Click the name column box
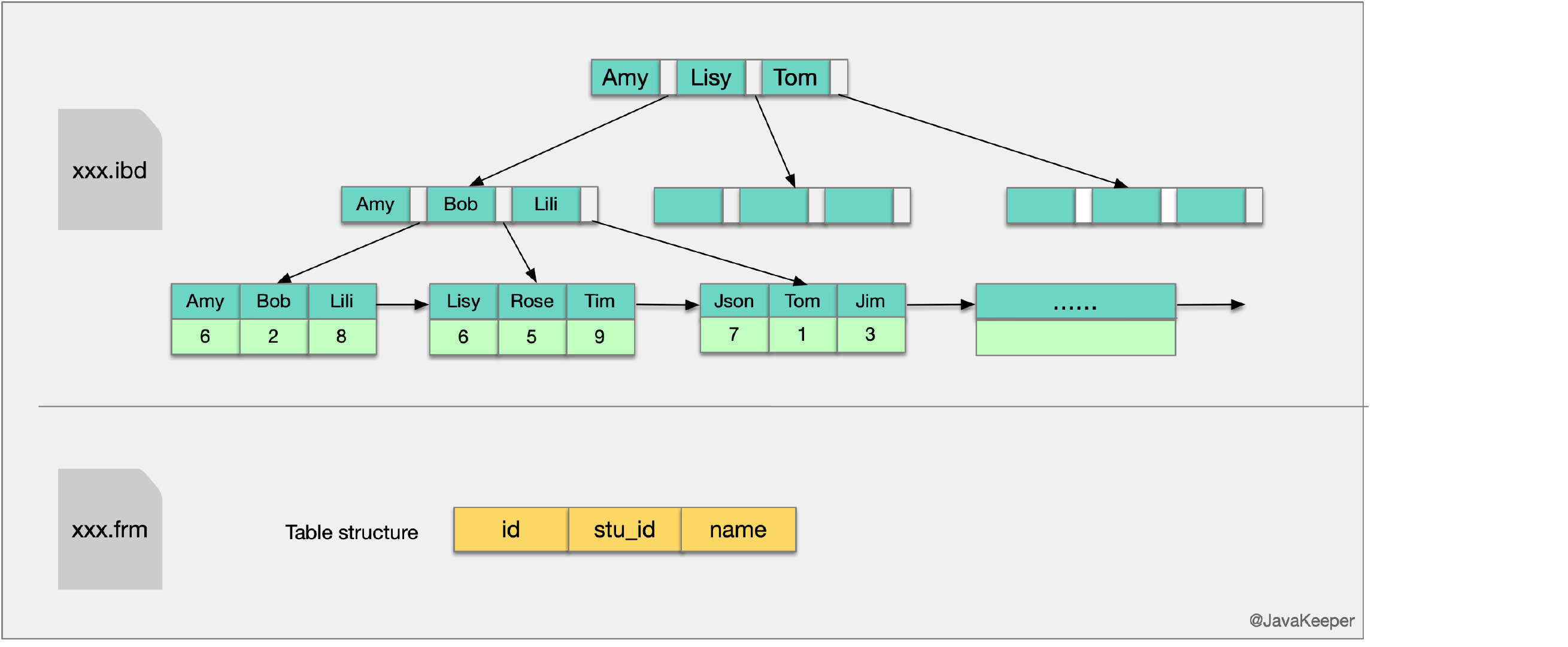The width and height of the screenshot is (1568, 647). [738, 530]
